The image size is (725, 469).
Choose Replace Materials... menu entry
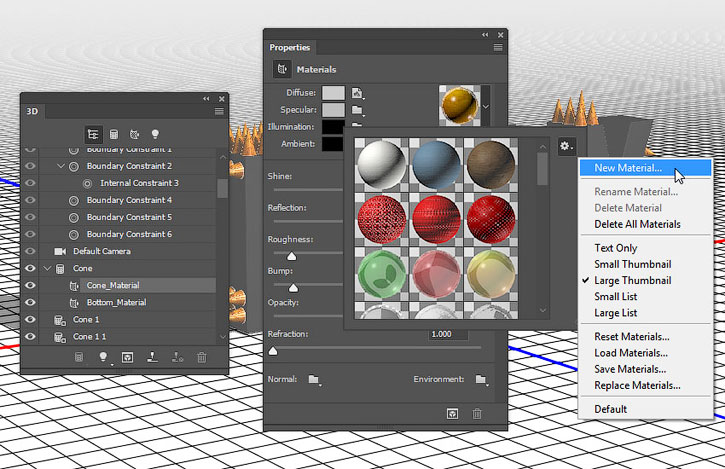click(x=637, y=385)
